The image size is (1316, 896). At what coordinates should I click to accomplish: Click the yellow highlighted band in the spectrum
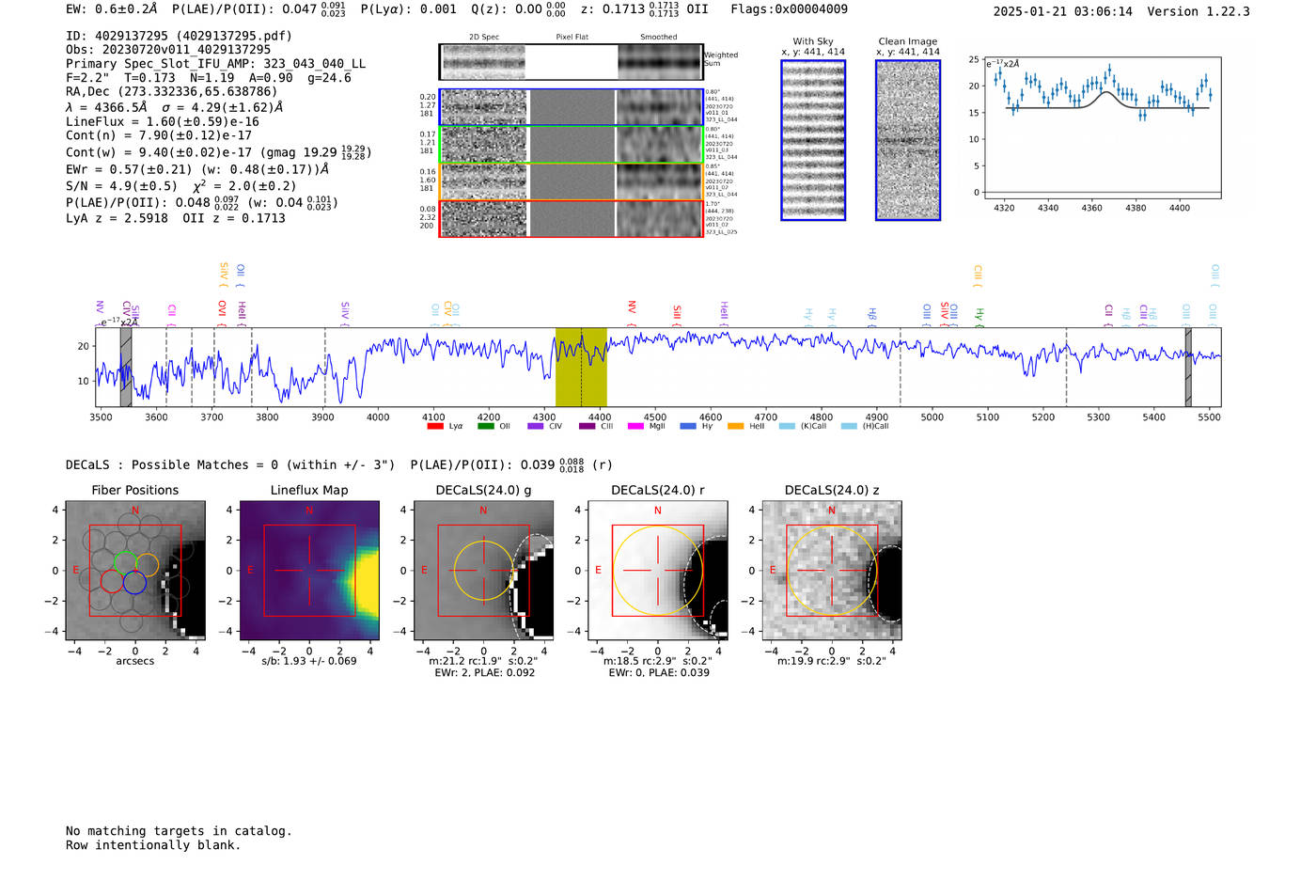pyautogui.click(x=581, y=367)
